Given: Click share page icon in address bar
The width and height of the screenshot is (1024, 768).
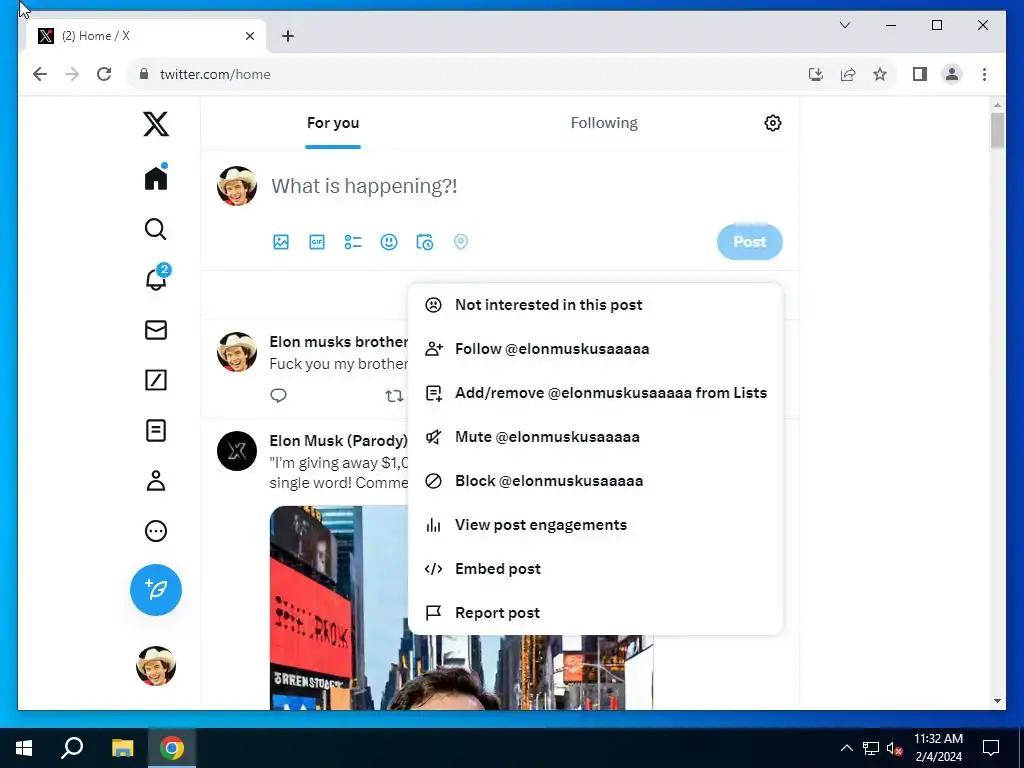Looking at the screenshot, I should (x=848, y=74).
